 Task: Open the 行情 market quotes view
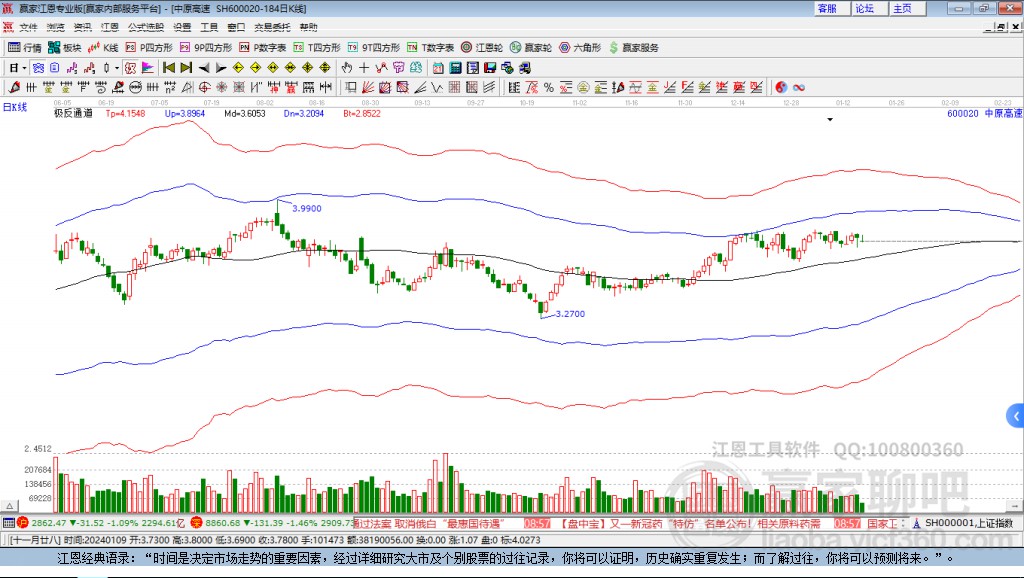tap(25, 47)
